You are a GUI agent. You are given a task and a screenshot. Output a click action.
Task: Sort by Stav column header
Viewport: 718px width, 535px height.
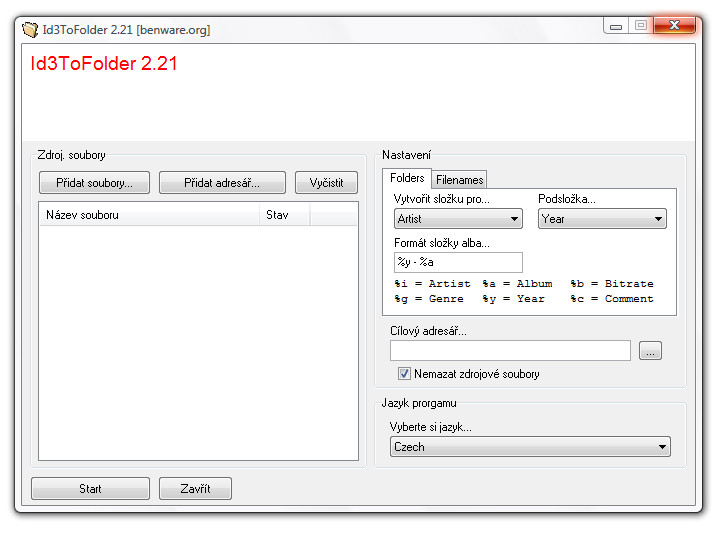point(285,215)
